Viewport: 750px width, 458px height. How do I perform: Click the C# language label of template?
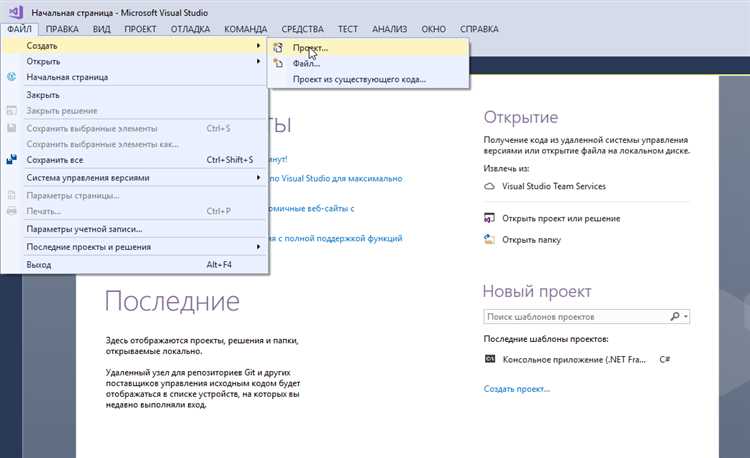[x=664, y=360]
